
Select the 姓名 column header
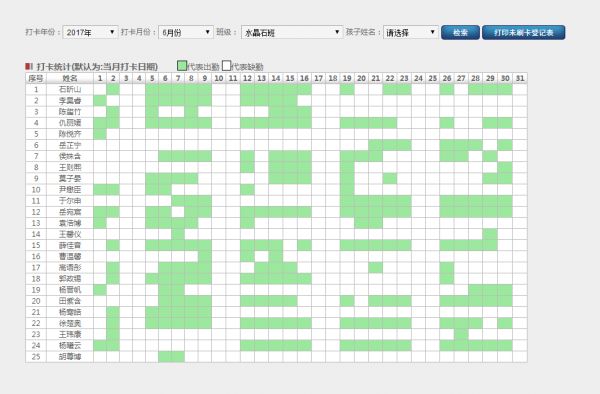[70, 78]
